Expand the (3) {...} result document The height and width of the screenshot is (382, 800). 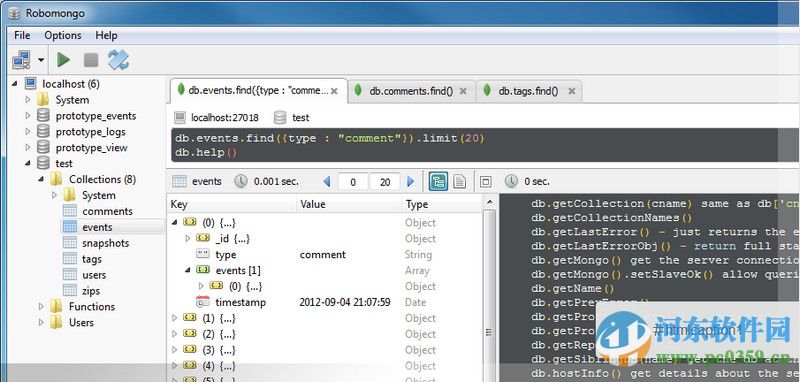point(174,350)
